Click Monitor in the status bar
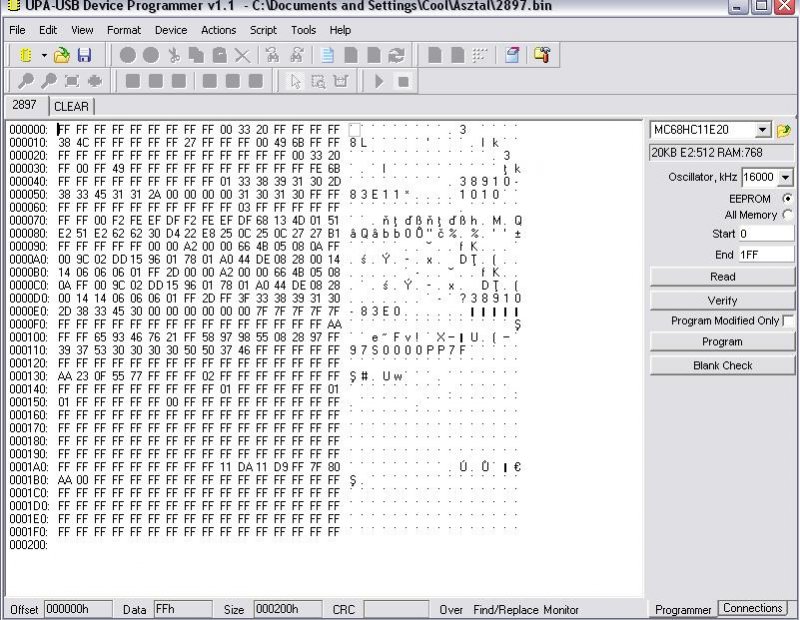This screenshot has height=620, width=800. click(561, 610)
